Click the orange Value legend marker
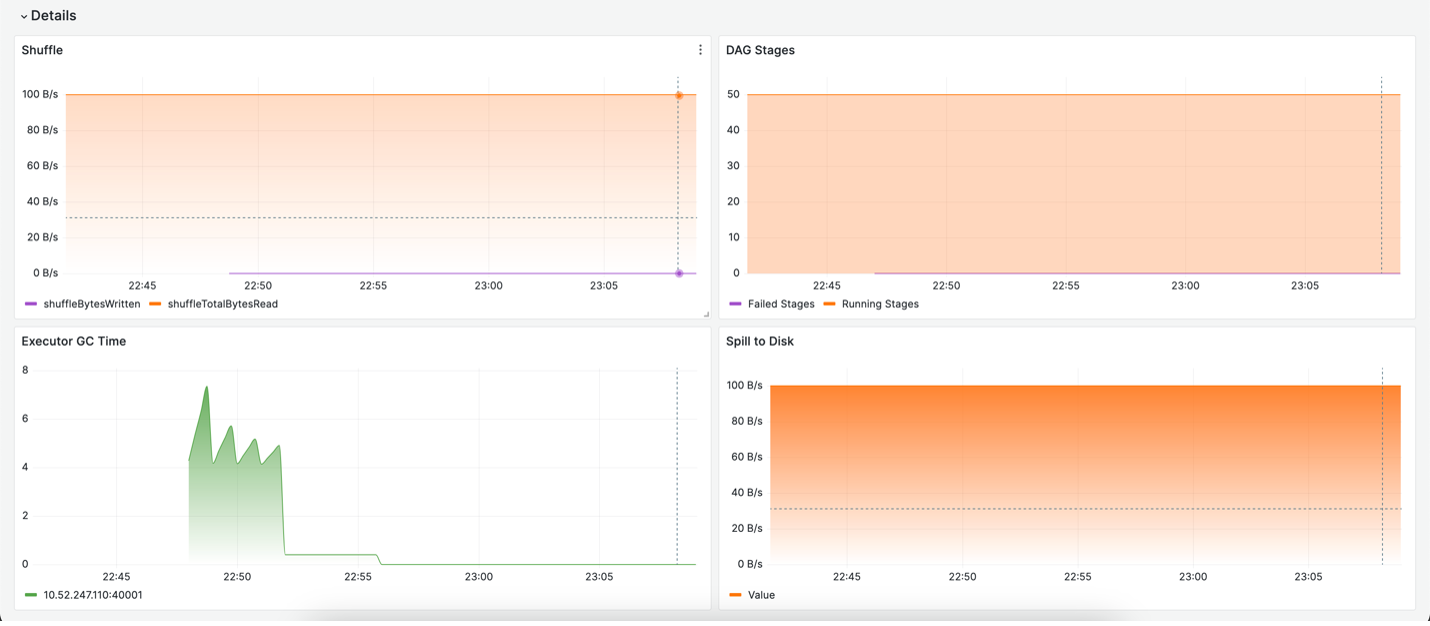 pos(734,595)
